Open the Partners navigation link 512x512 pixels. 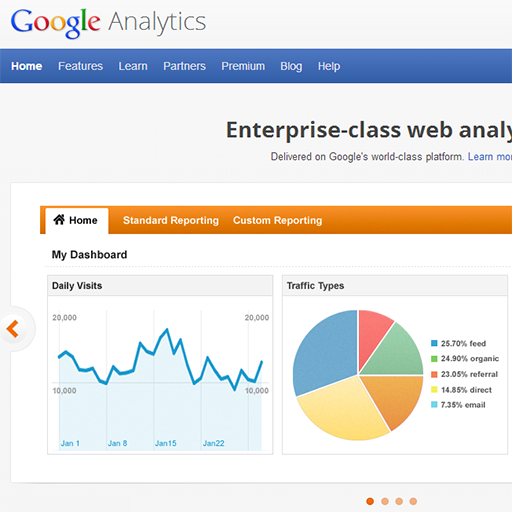tap(184, 66)
